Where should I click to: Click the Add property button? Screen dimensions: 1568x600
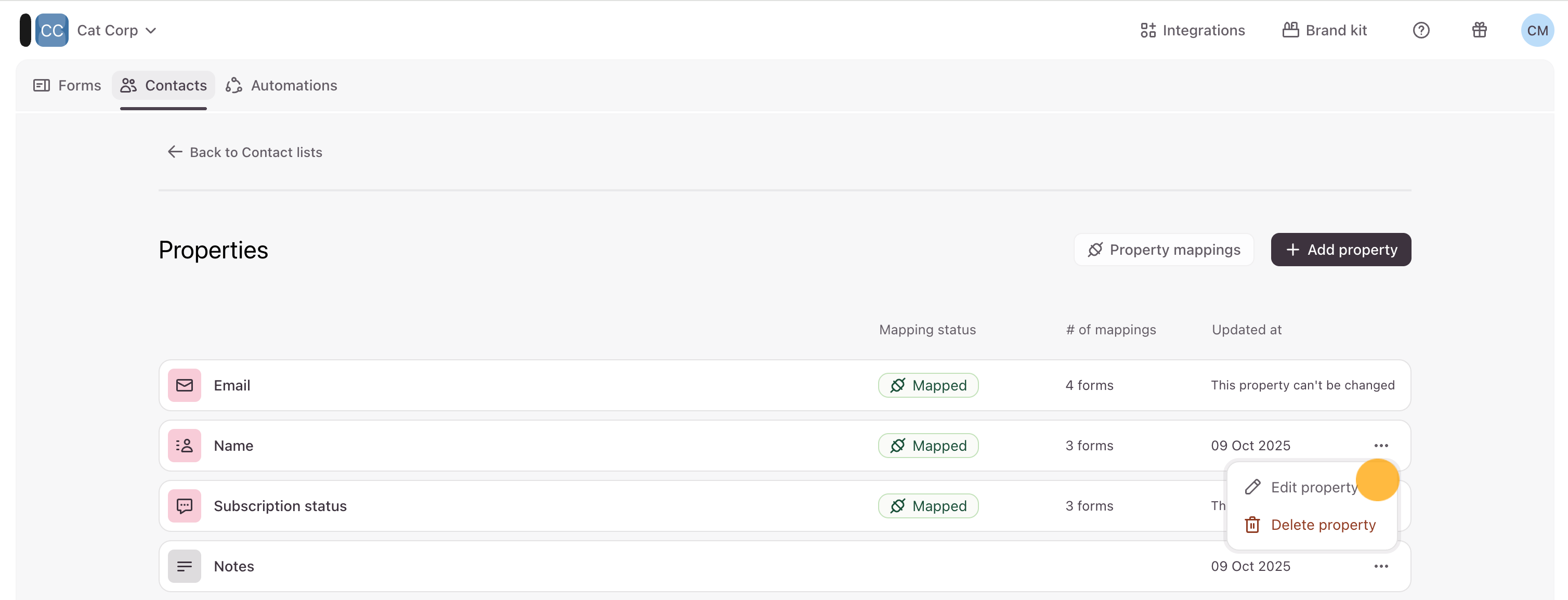coord(1340,250)
